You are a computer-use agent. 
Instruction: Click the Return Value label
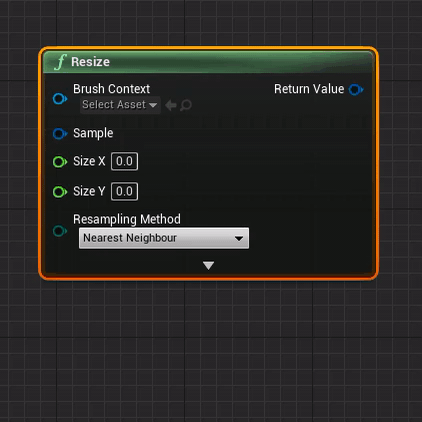pos(309,89)
